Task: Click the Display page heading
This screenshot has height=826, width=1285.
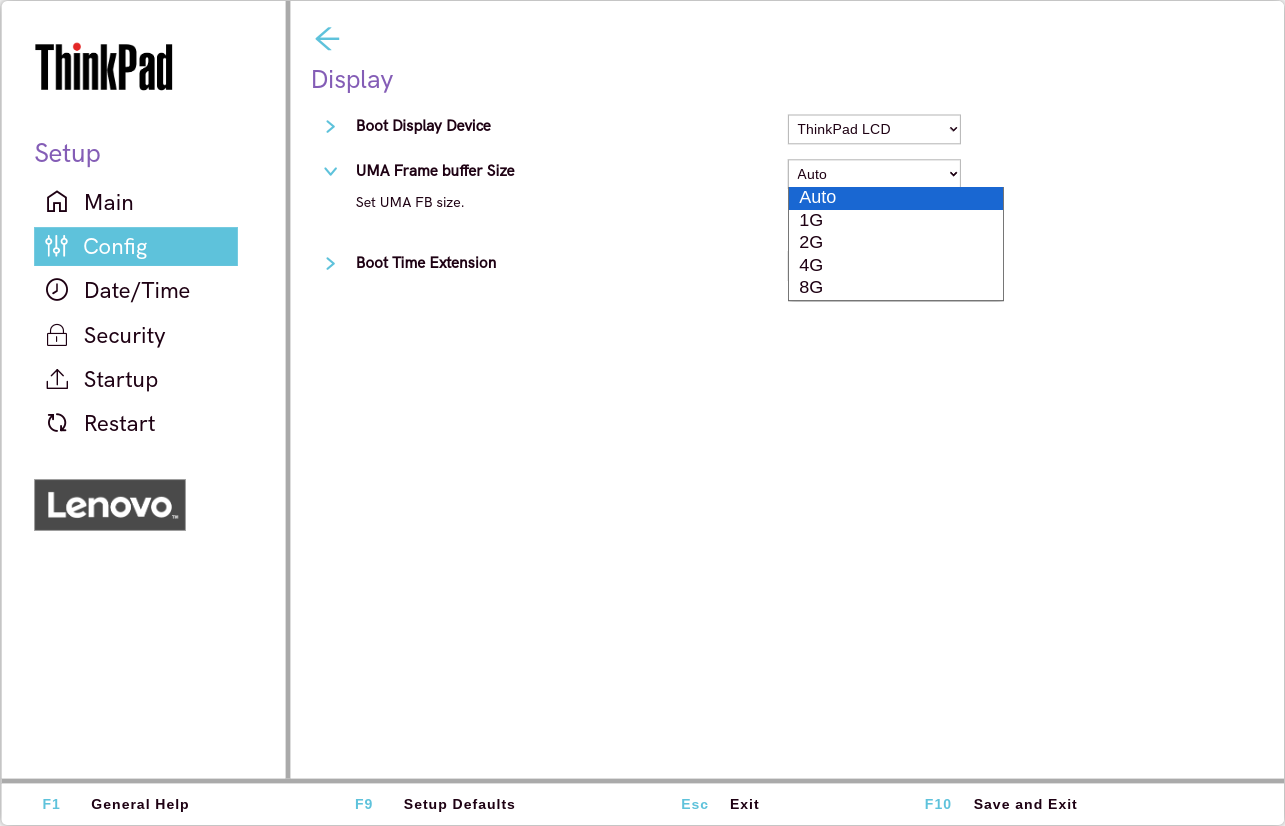Action: tap(352, 80)
